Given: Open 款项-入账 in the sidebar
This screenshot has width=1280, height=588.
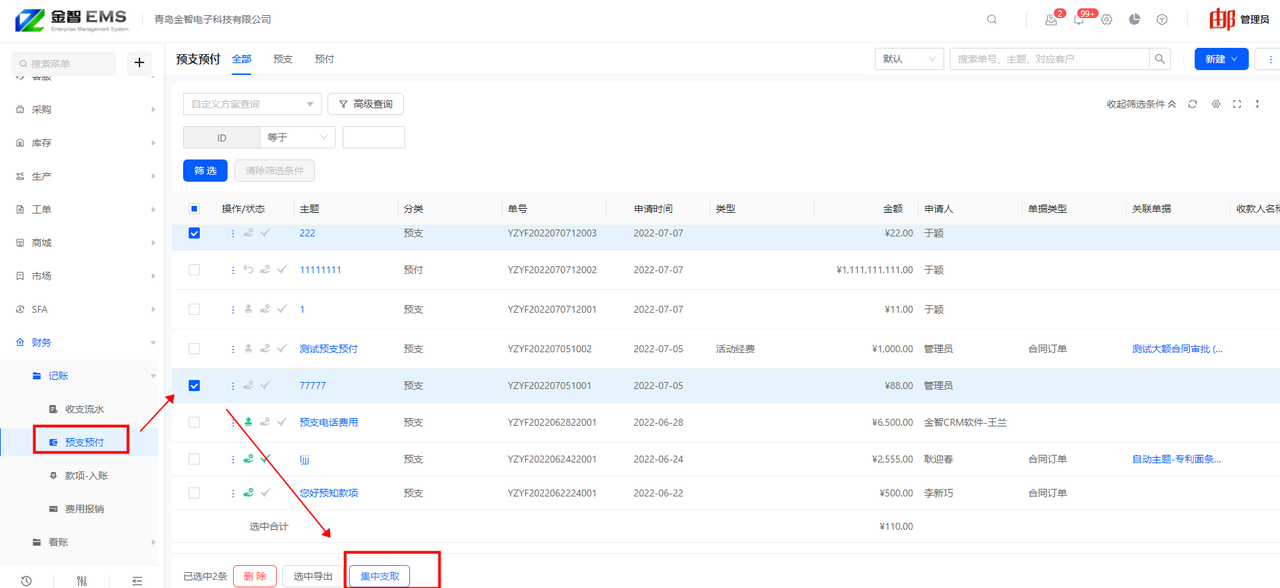Looking at the screenshot, I should tap(84, 476).
